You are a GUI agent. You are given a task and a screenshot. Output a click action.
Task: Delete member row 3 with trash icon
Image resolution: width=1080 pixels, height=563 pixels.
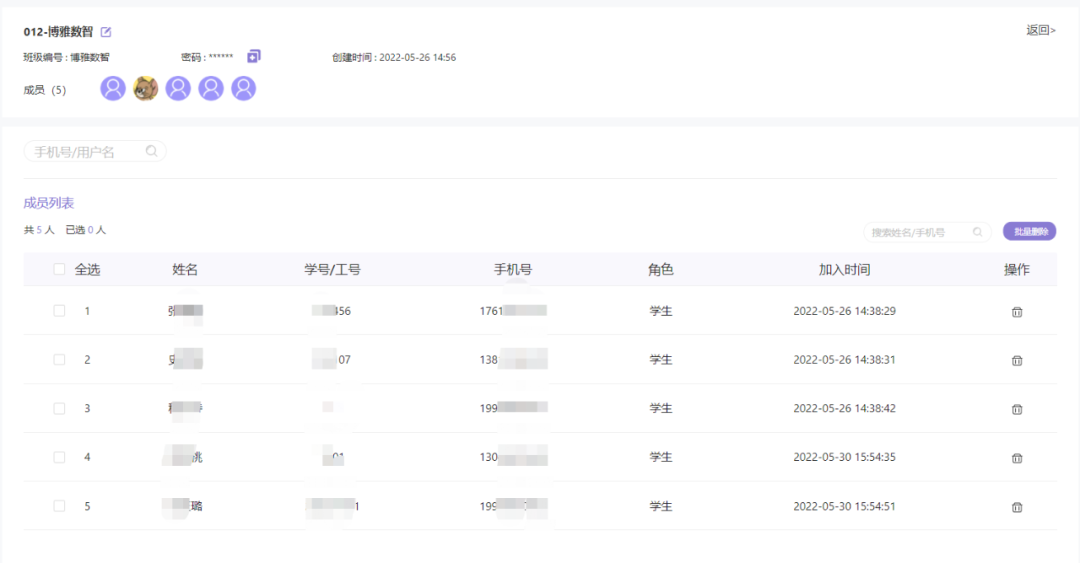coord(1017,409)
